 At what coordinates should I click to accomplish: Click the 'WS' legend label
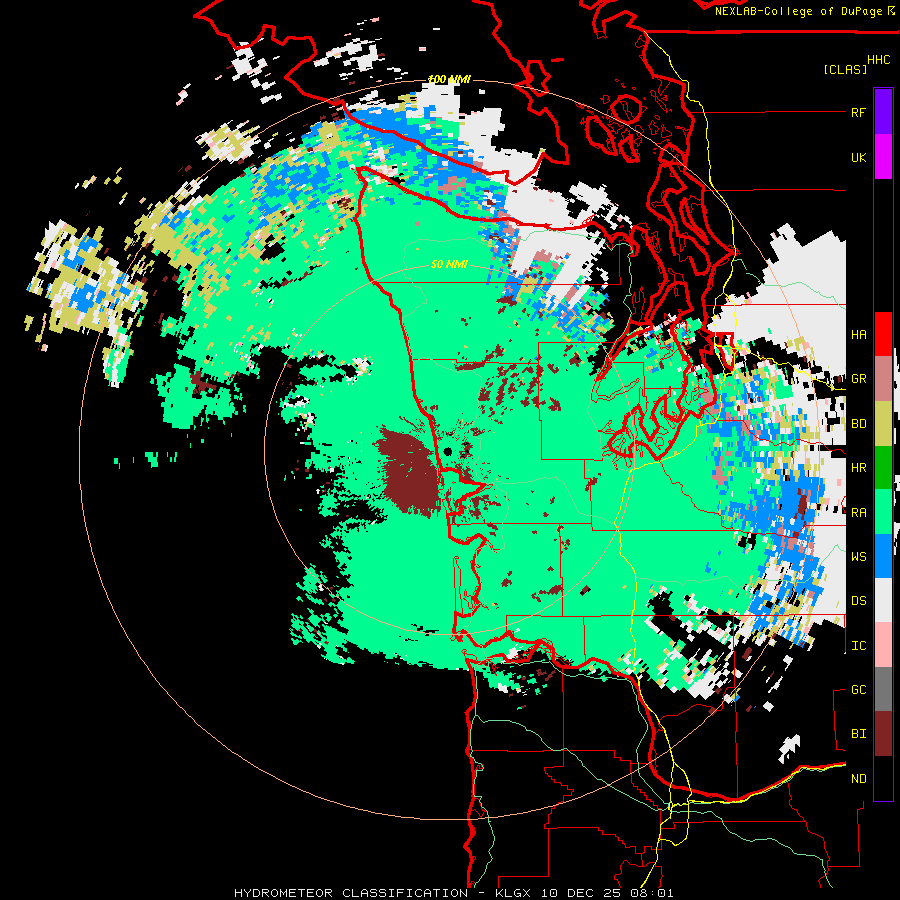(858, 556)
